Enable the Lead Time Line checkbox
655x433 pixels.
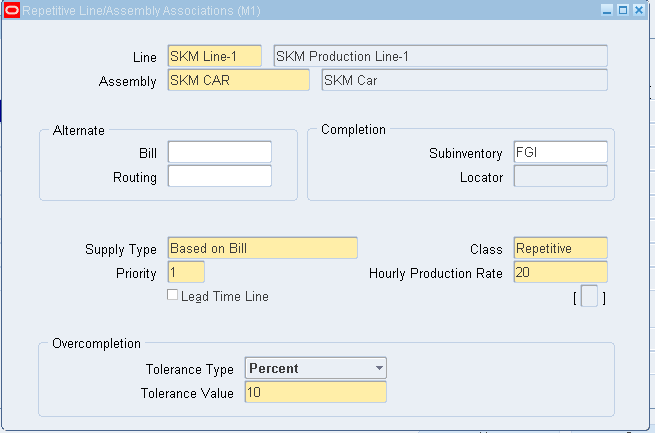pyautogui.click(x=173, y=296)
